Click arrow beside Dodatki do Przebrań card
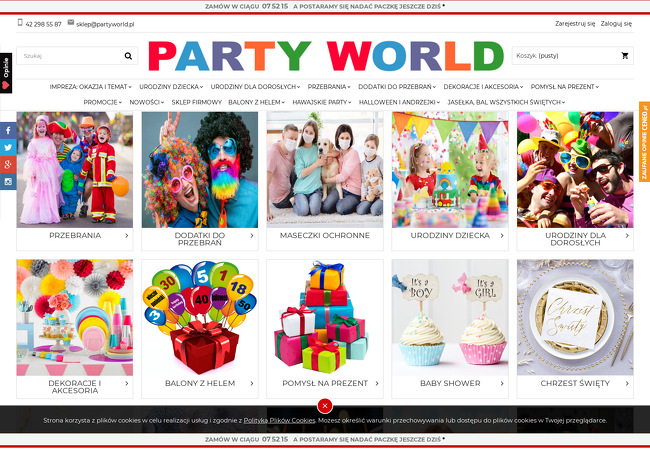 252,235
